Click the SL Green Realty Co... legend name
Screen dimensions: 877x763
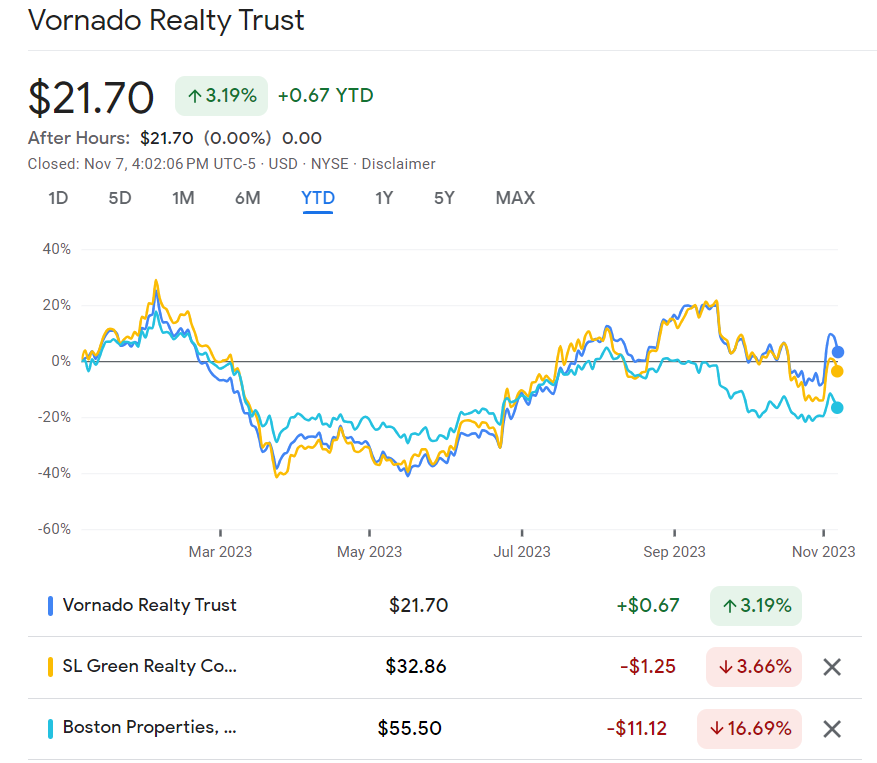click(x=149, y=666)
